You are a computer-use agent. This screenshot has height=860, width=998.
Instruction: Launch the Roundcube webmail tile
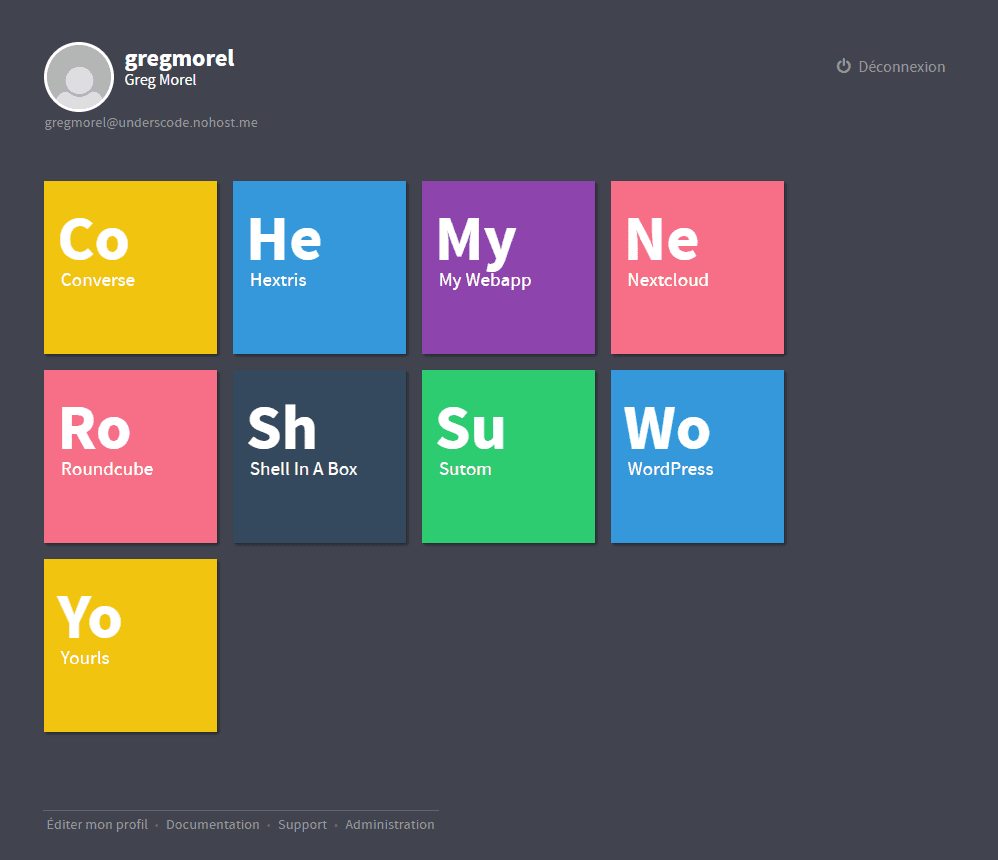click(130, 456)
